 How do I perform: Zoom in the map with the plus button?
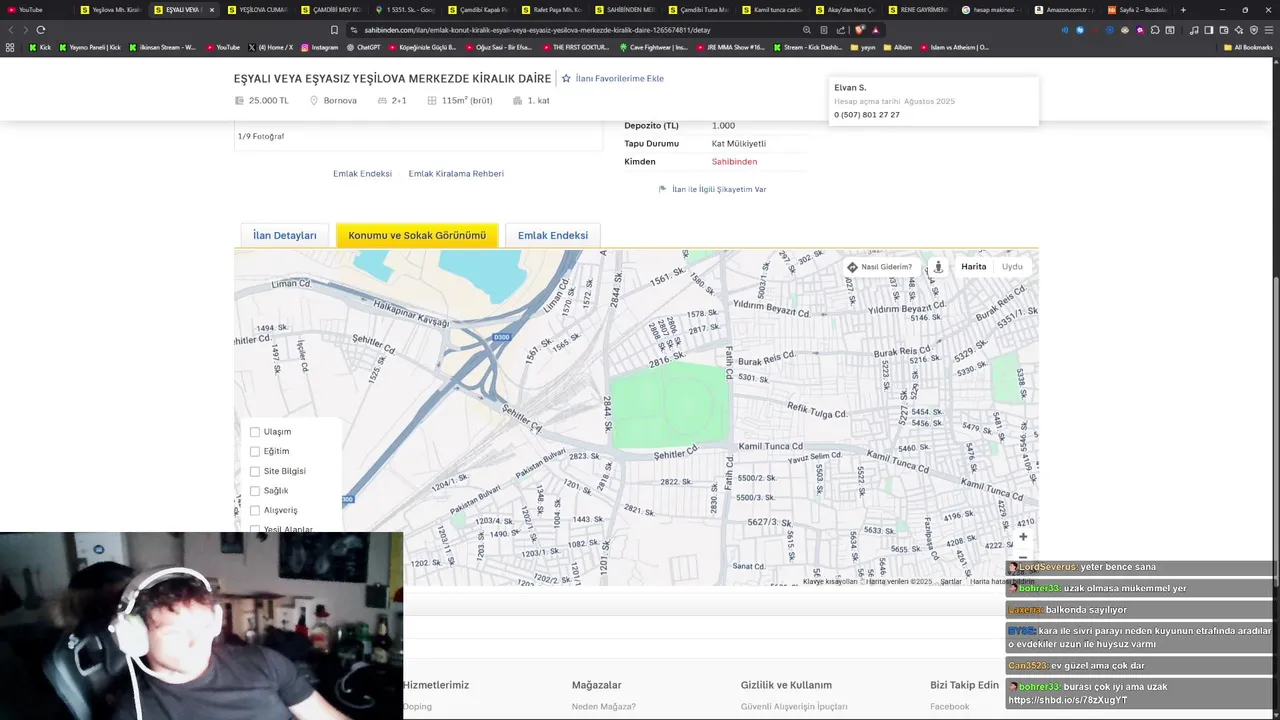[x=1022, y=537]
